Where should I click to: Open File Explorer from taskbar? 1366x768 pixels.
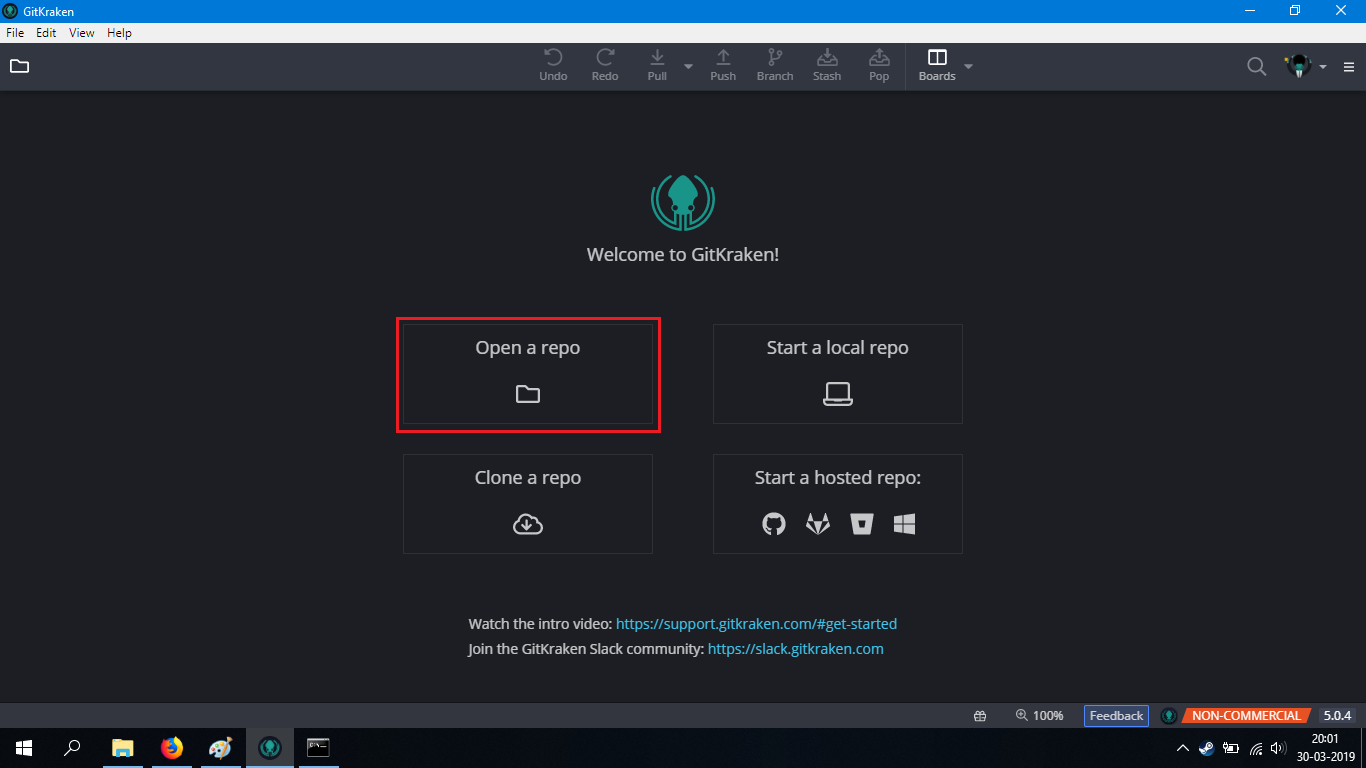[x=123, y=748]
